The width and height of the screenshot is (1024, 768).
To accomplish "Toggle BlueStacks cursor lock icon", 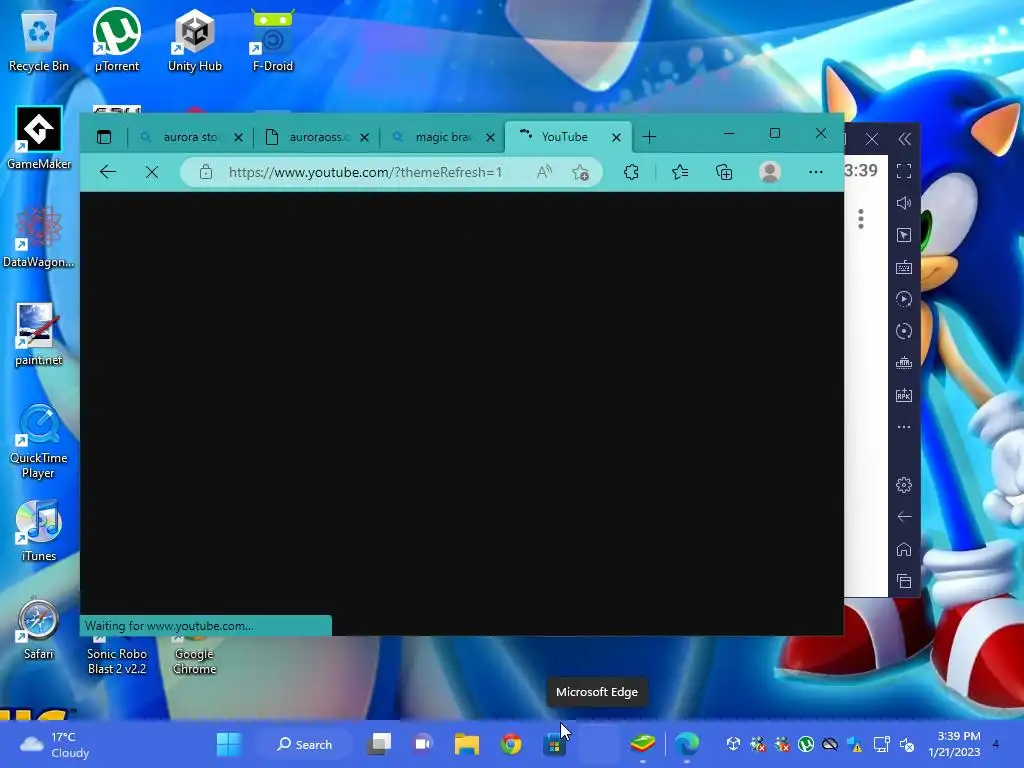I will (x=904, y=235).
